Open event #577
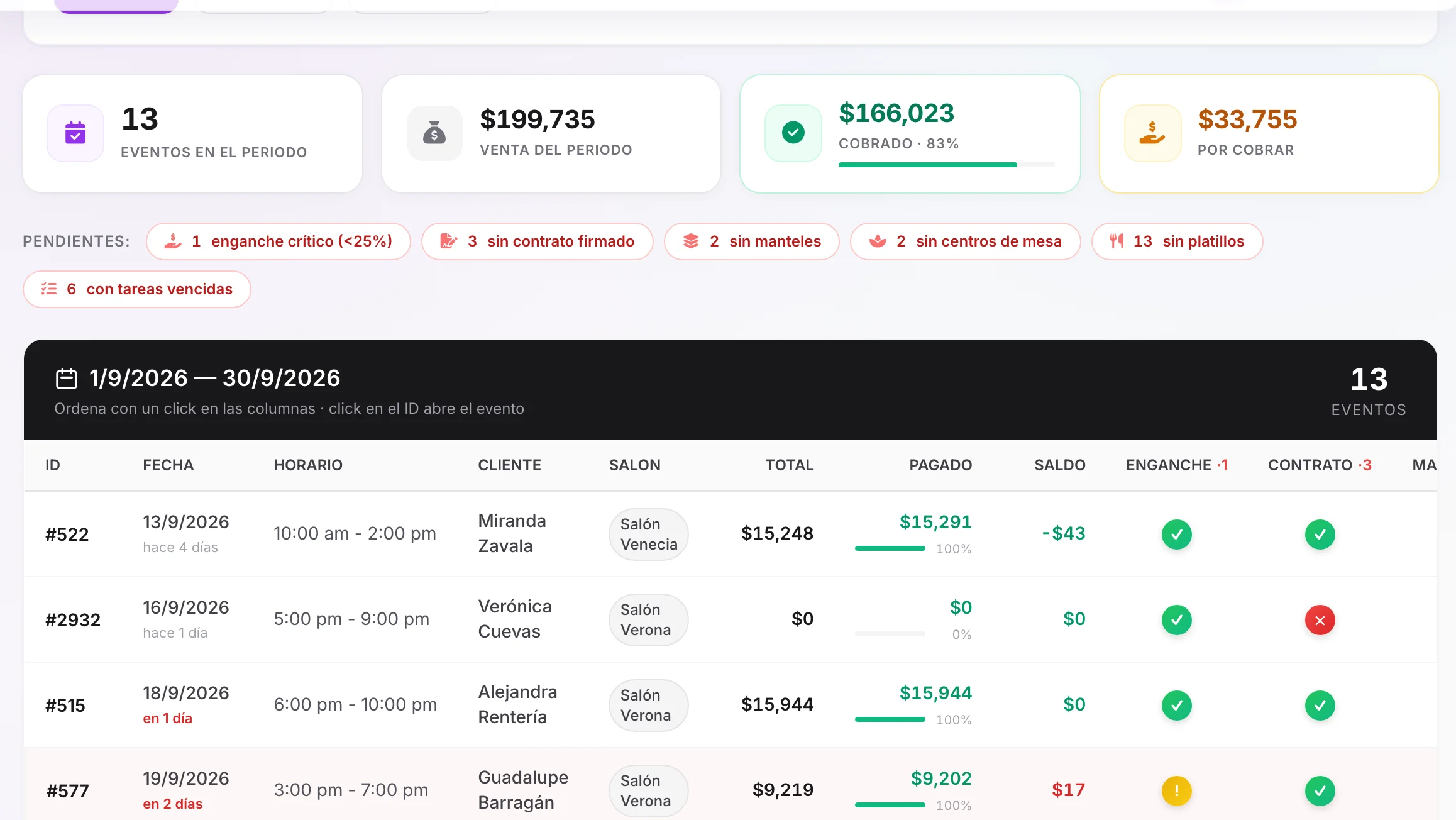Screen dimensions: 1456x820 pyautogui.click(x=68, y=791)
